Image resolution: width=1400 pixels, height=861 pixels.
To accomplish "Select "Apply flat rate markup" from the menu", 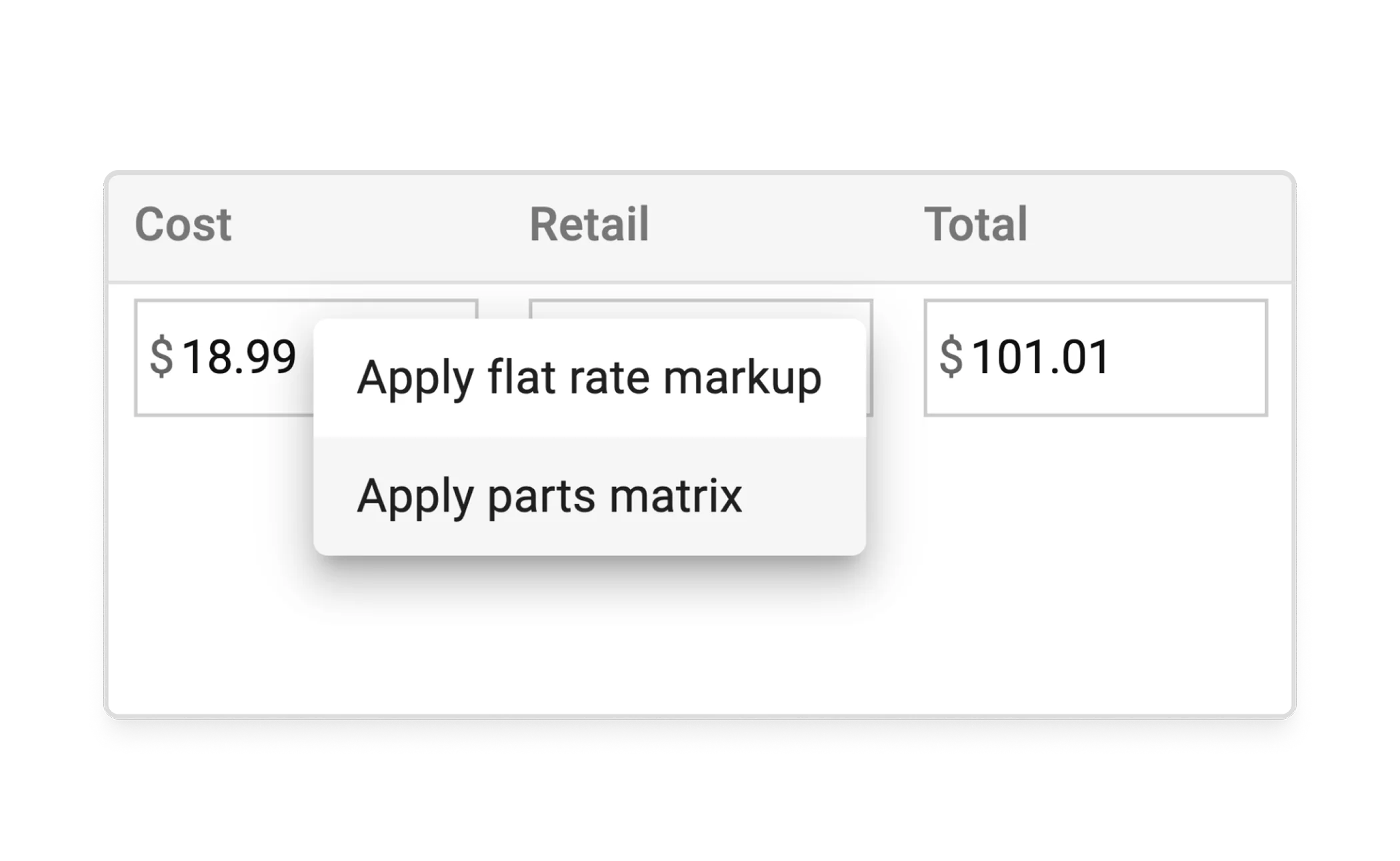I will point(589,376).
